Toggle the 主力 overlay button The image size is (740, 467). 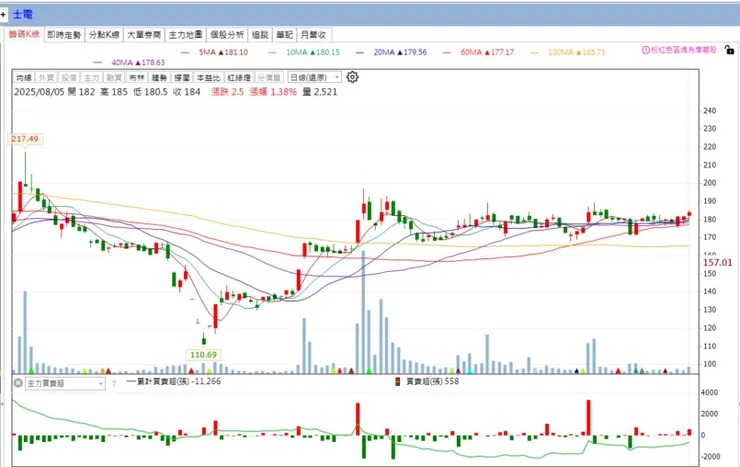(x=92, y=77)
